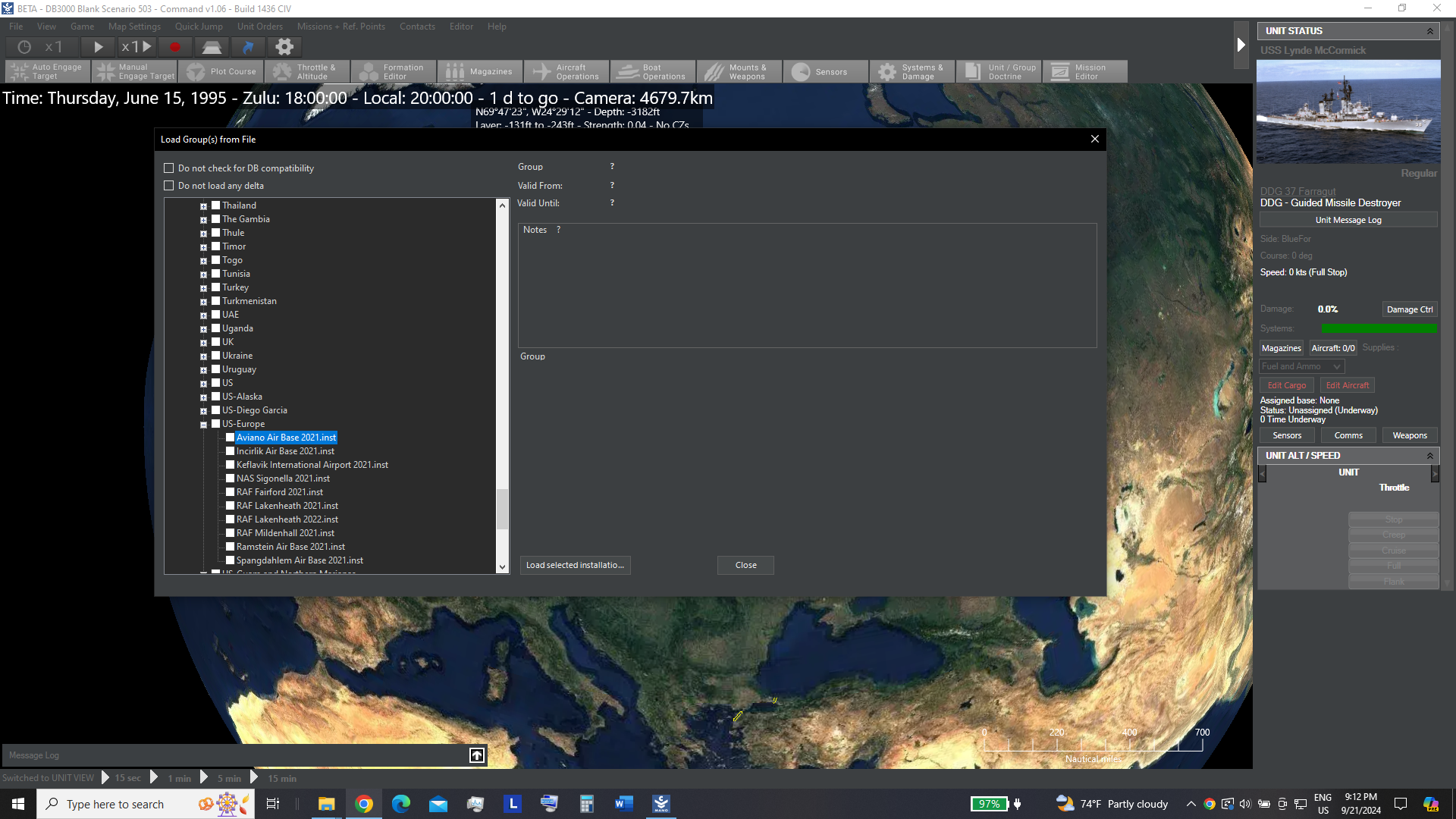Open Microsoft Word from the taskbar

pyautogui.click(x=624, y=804)
